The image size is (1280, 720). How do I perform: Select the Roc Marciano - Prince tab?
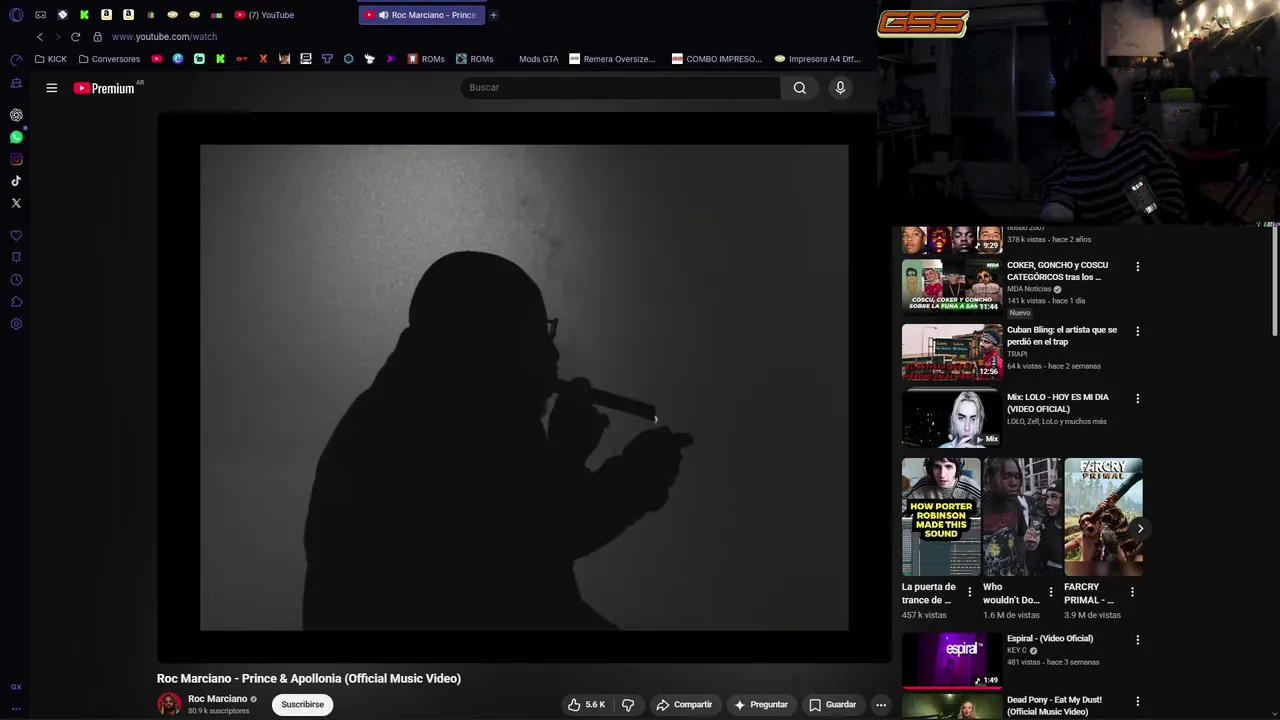tap(420, 15)
